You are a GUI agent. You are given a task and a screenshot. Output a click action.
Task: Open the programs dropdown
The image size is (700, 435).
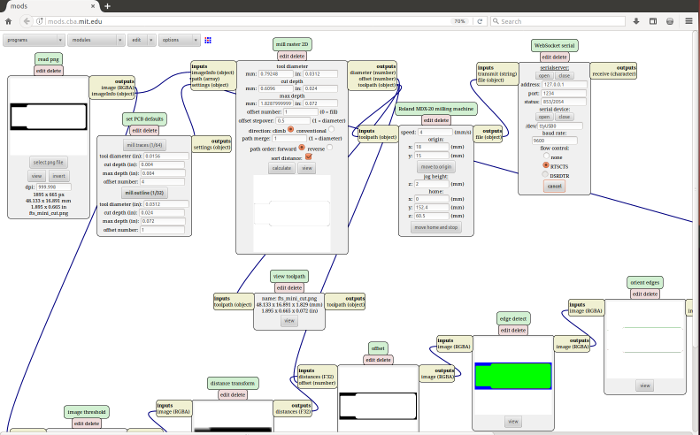click(33, 40)
